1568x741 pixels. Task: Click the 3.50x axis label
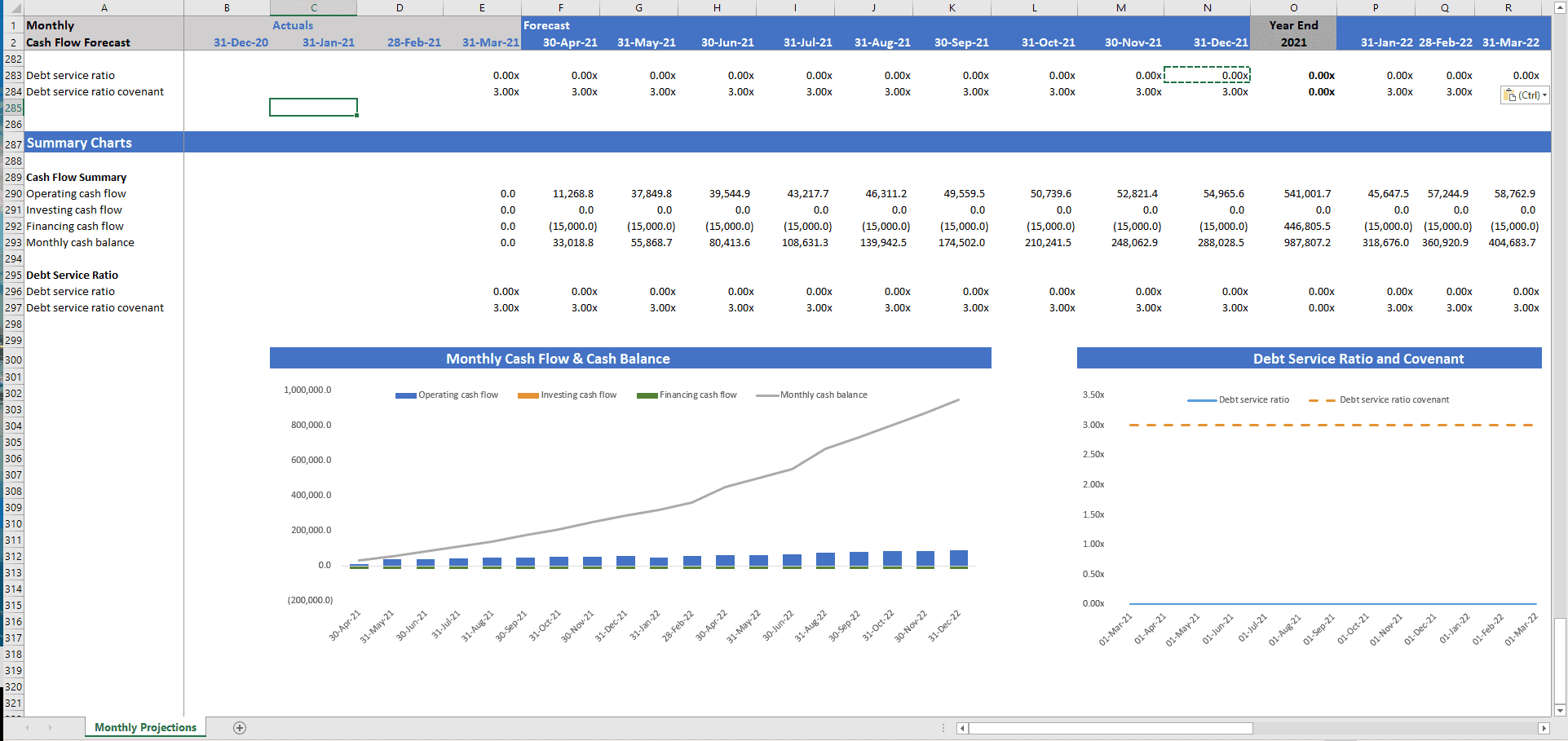pyautogui.click(x=1093, y=395)
